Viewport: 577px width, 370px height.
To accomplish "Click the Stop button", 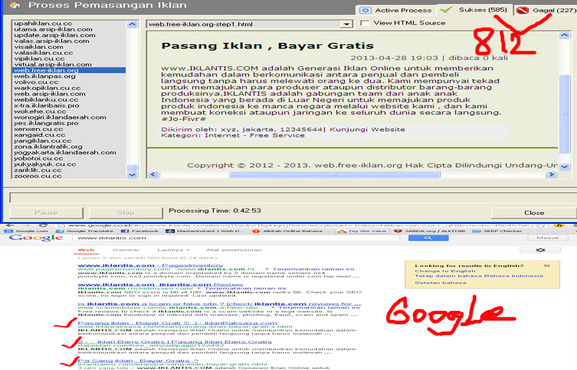I will click(x=125, y=213).
